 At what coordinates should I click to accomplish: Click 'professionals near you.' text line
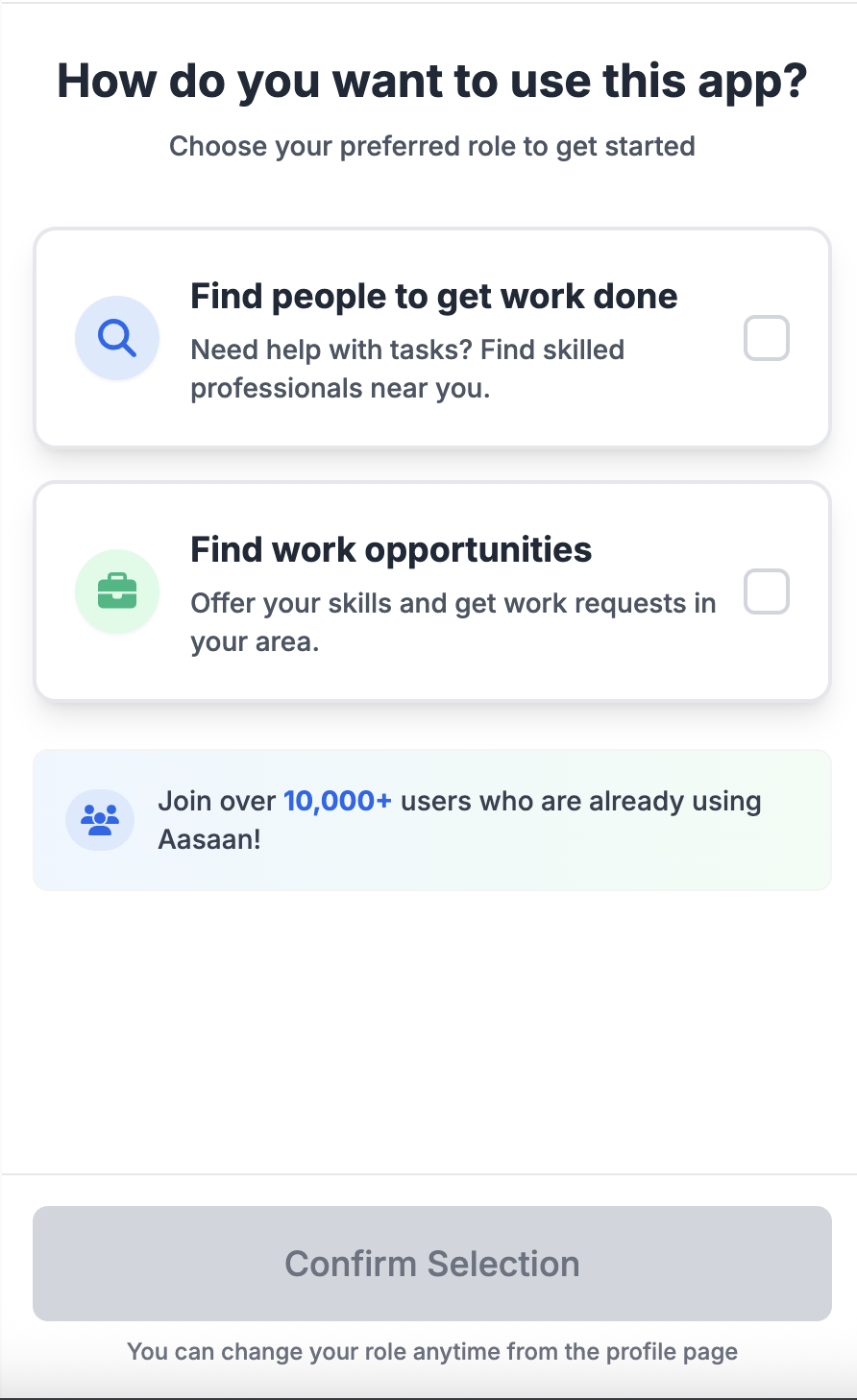[340, 388]
